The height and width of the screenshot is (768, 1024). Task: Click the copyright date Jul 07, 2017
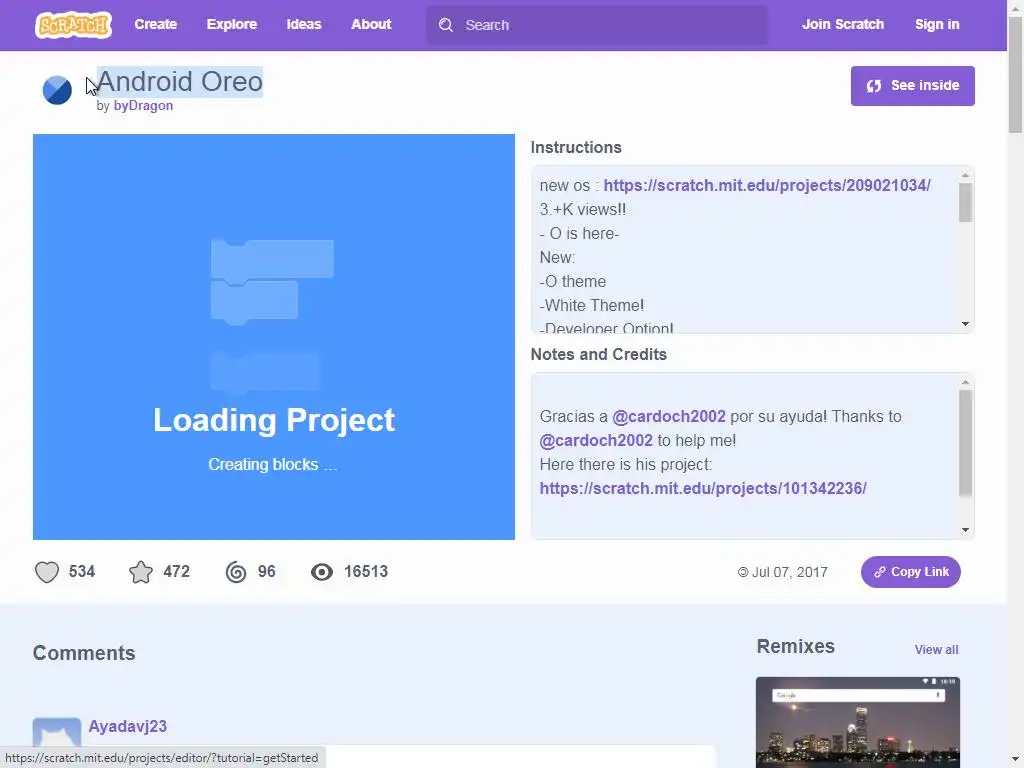(782, 572)
